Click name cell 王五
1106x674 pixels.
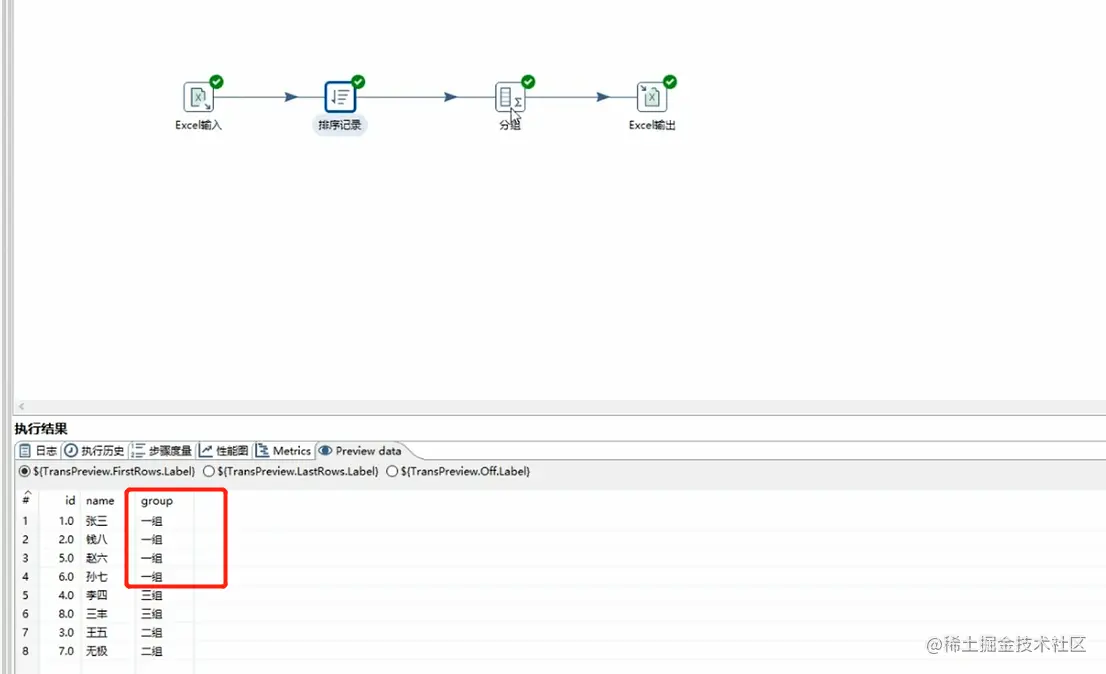pyautogui.click(x=97, y=632)
